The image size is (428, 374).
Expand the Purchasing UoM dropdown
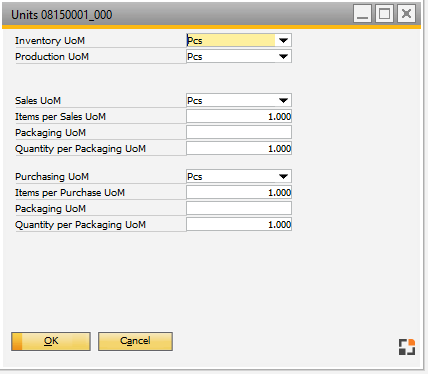(283, 176)
